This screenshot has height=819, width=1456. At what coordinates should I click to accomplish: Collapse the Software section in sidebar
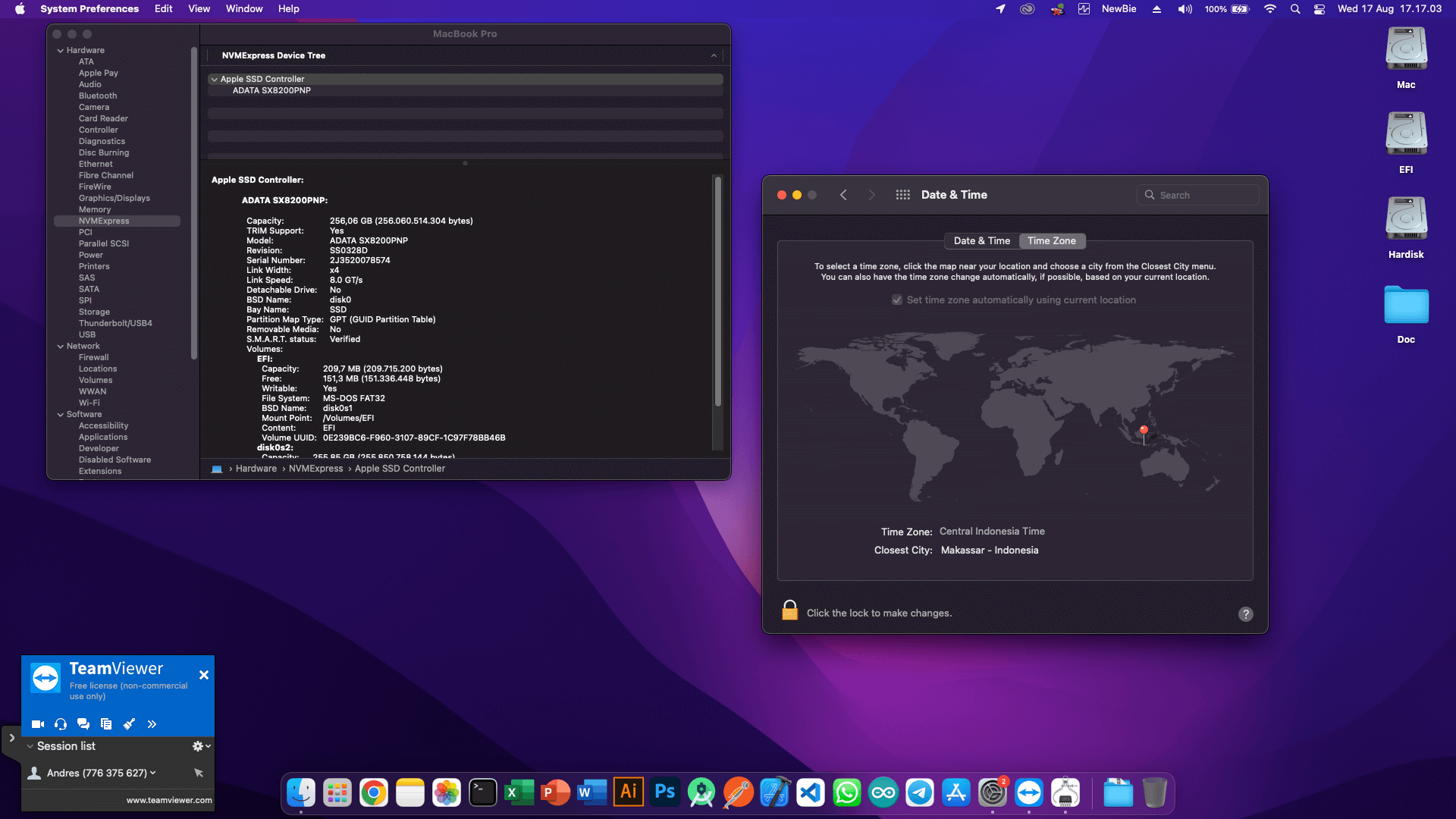click(61, 414)
